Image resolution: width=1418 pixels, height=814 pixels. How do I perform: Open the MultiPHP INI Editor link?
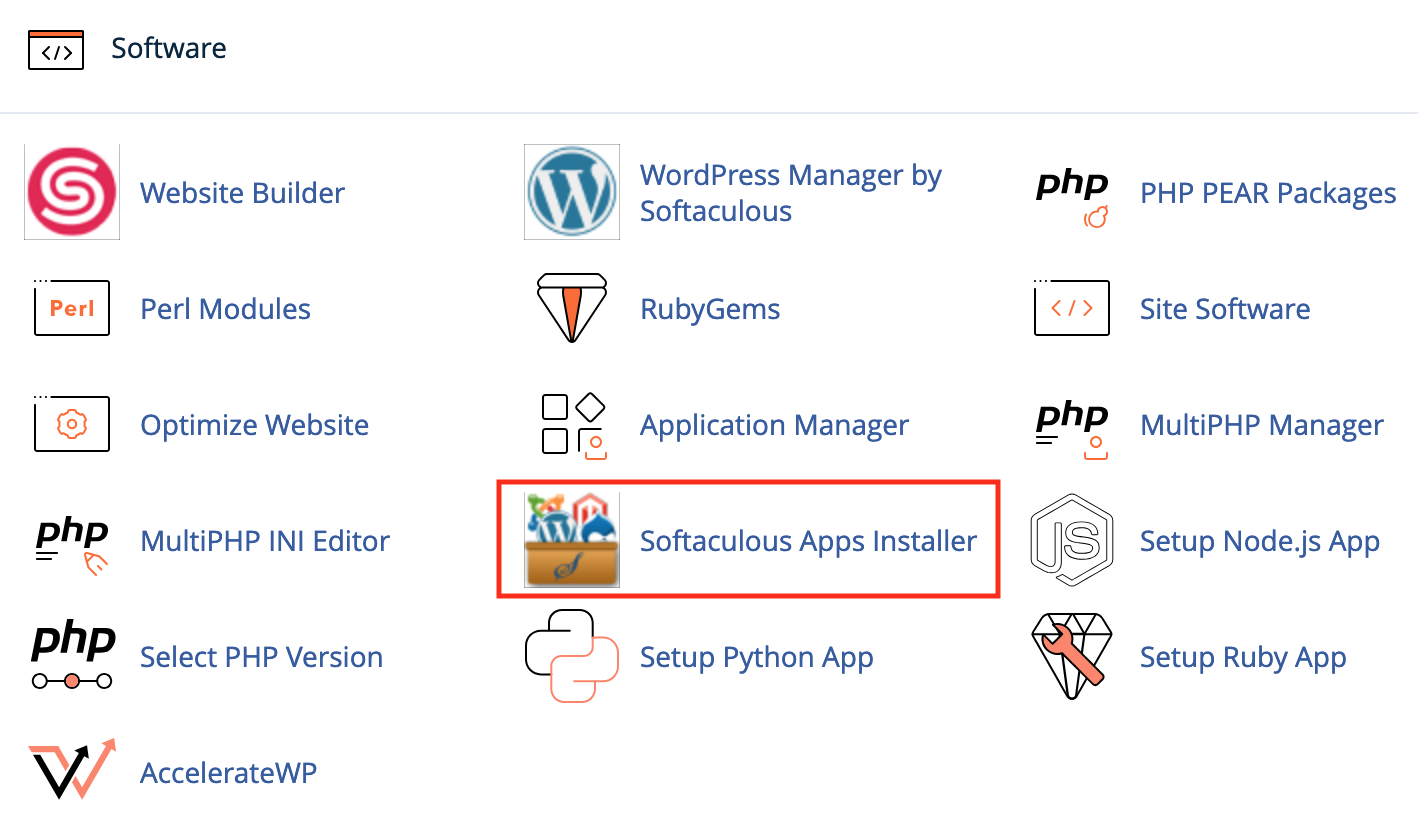(x=265, y=541)
